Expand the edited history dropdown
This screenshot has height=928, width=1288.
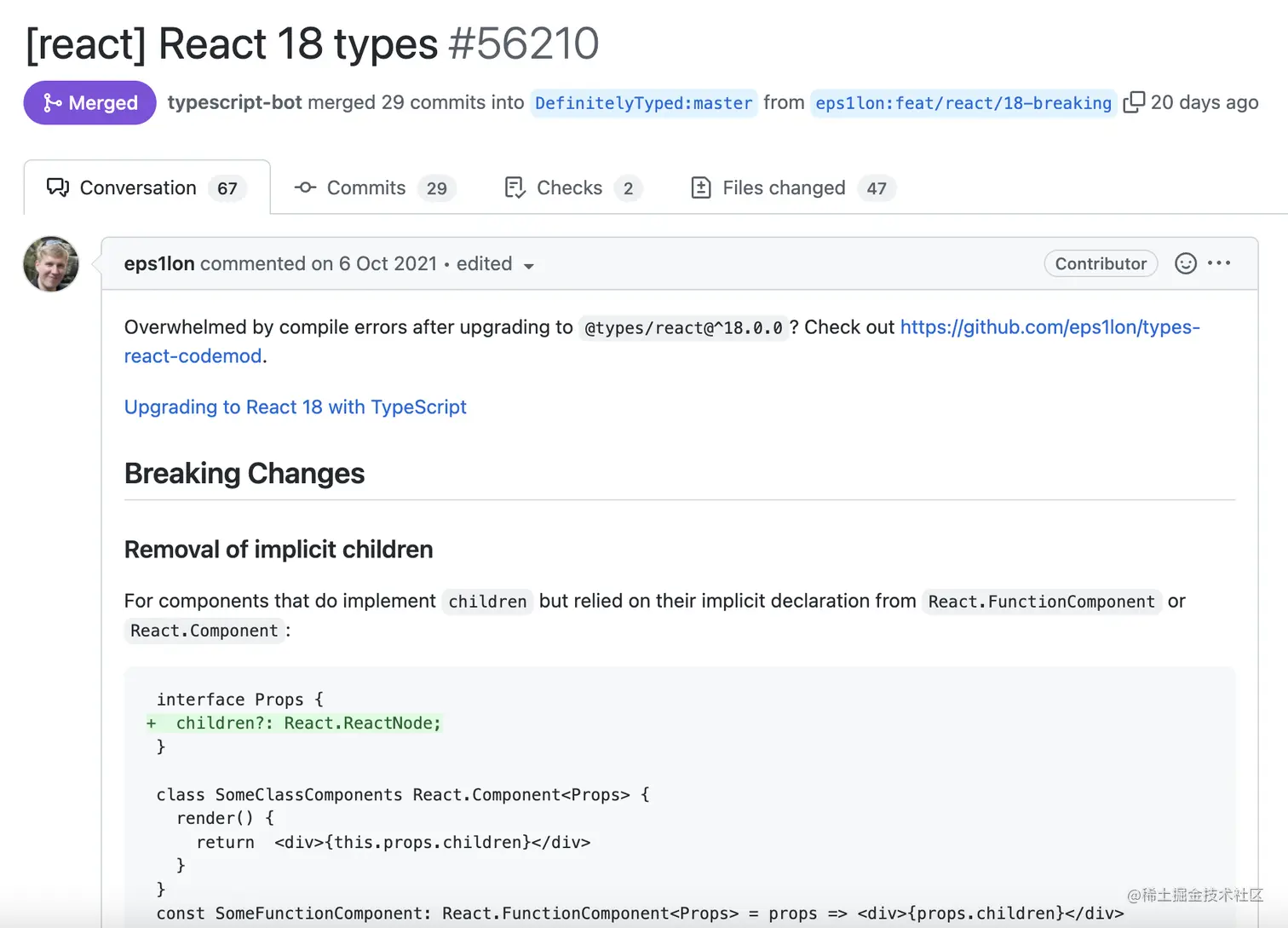(495, 264)
